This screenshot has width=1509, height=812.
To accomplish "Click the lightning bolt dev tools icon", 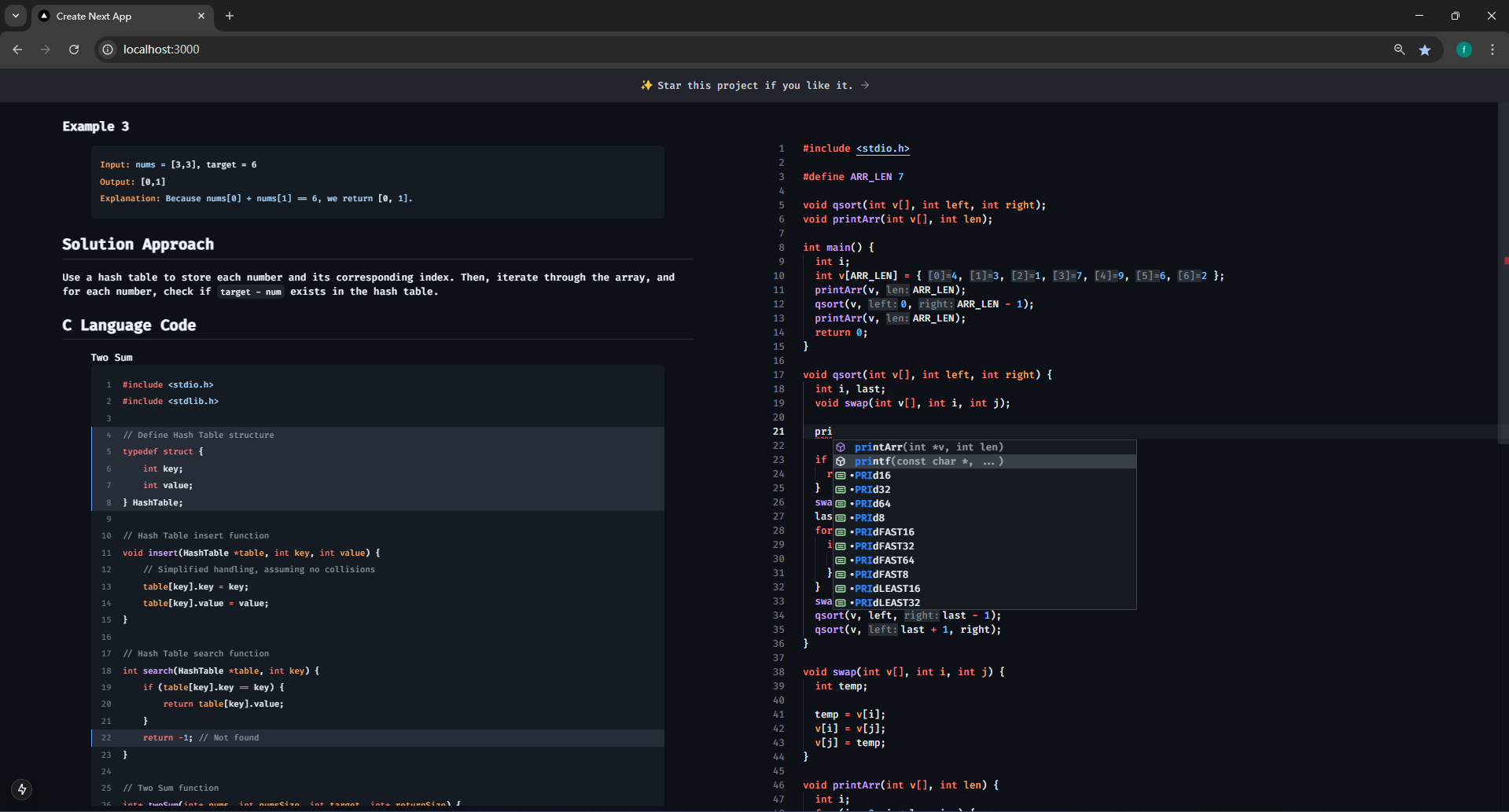I will [x=22, y=789].
